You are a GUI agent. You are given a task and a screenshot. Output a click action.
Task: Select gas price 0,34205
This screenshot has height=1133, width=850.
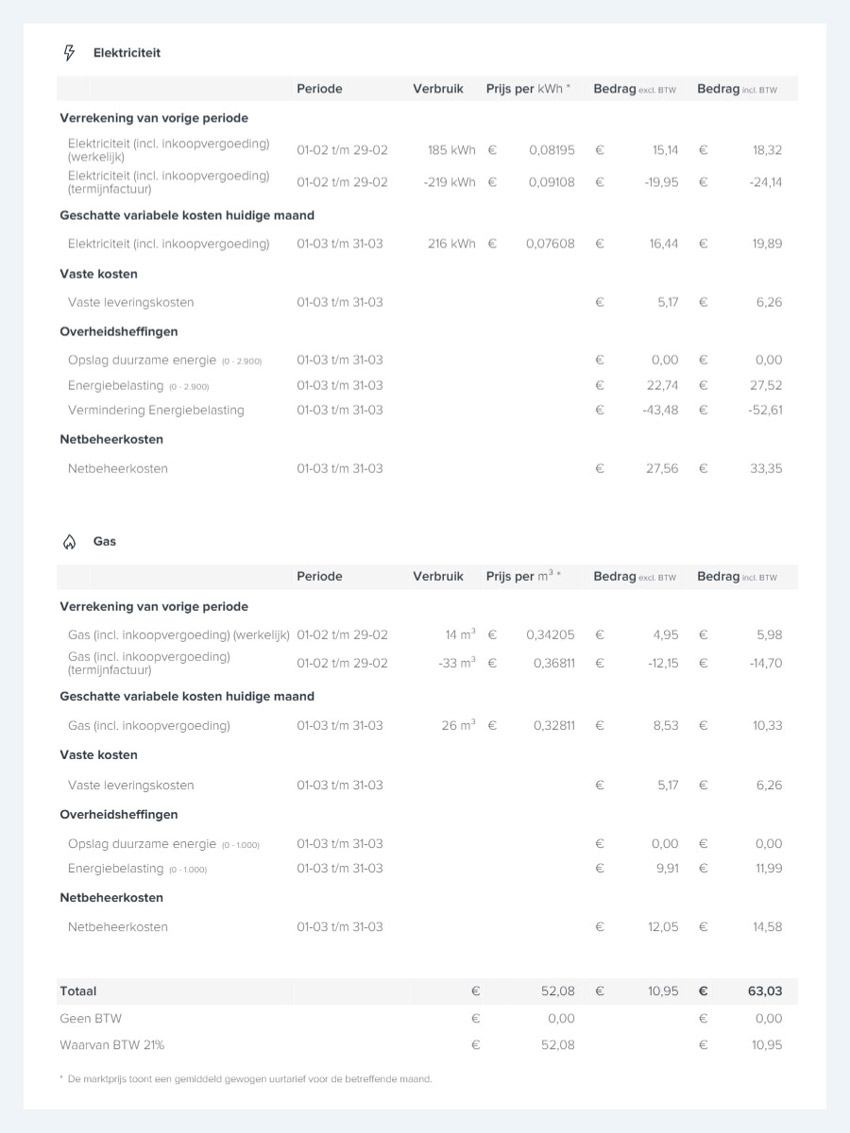[x=550, y=634]
